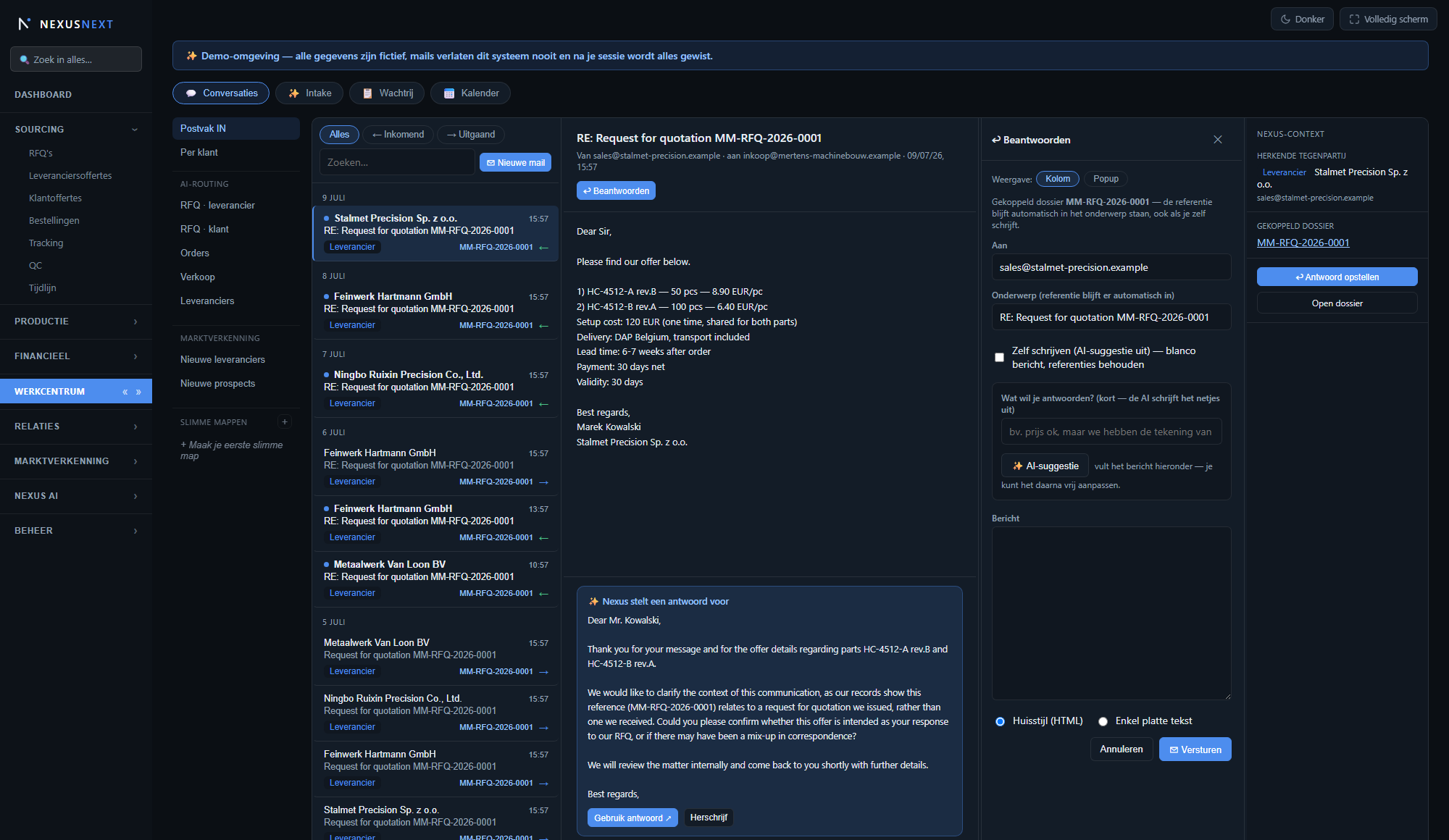
Task: Collapse the Sourcing section chevron
Action: point(135,130)
